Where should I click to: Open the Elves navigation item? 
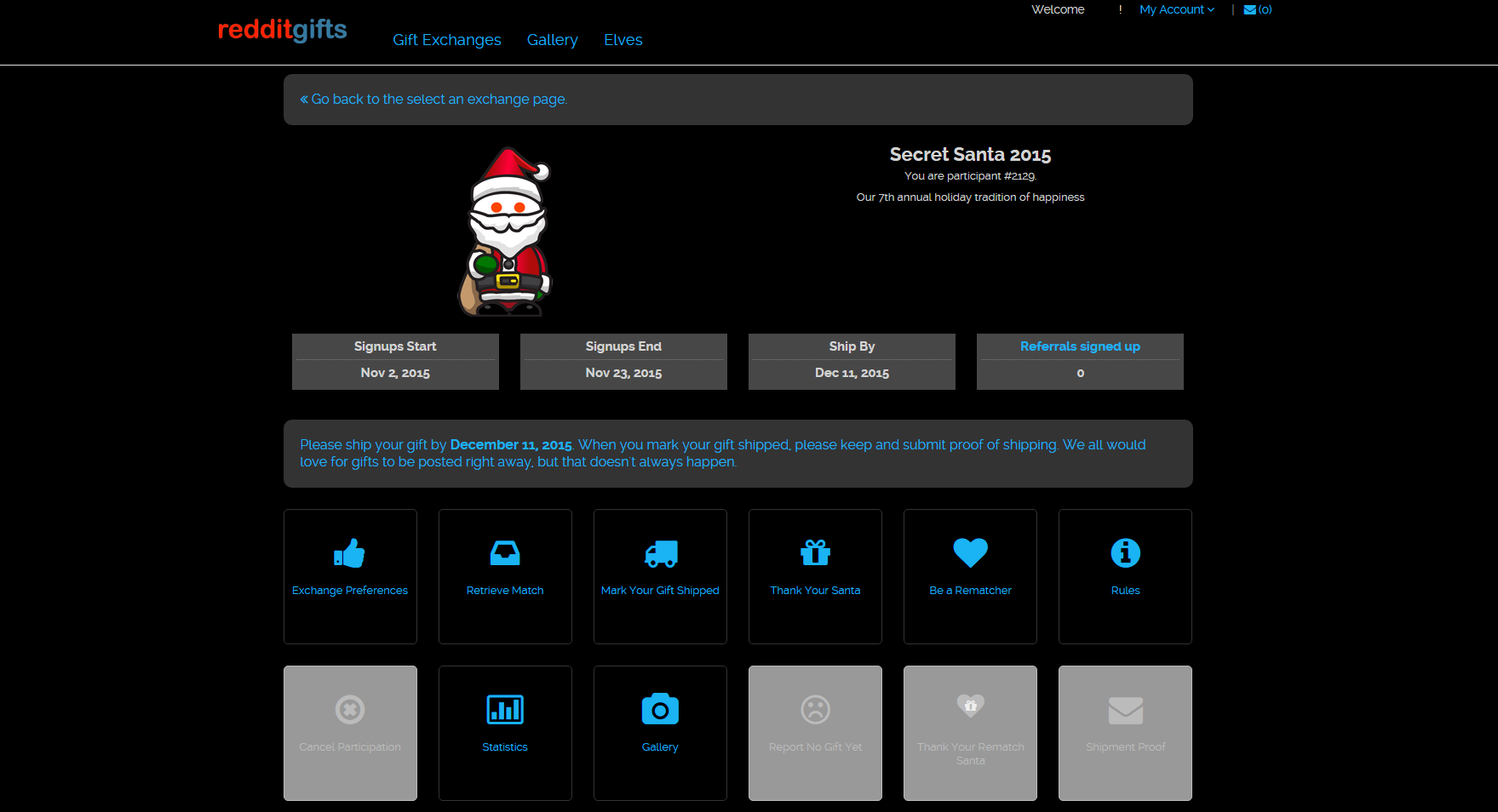pos(623,40)
